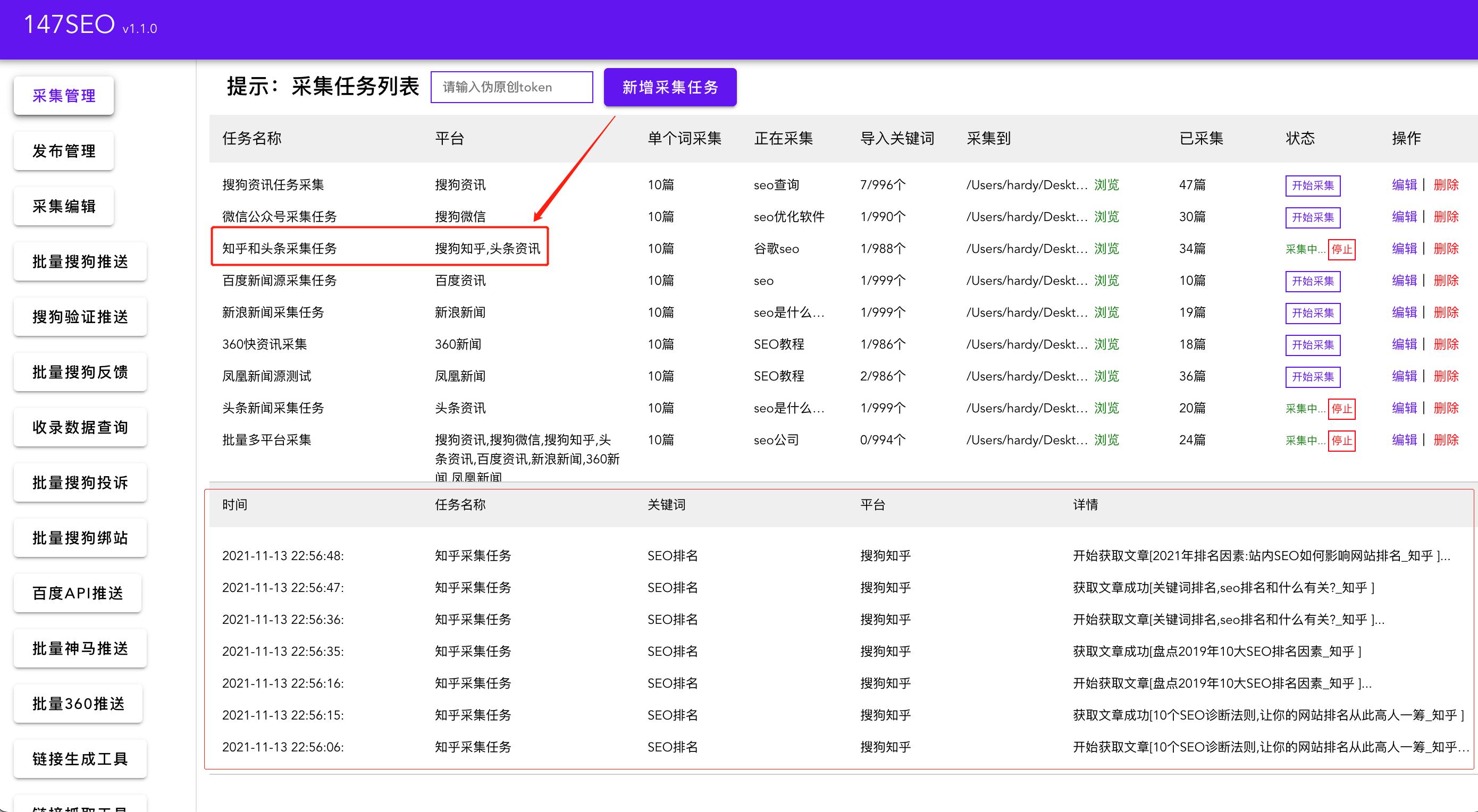Click the 147SEO logo title
The width and height of the screenshot is (1478, 812).
[70, 24]
